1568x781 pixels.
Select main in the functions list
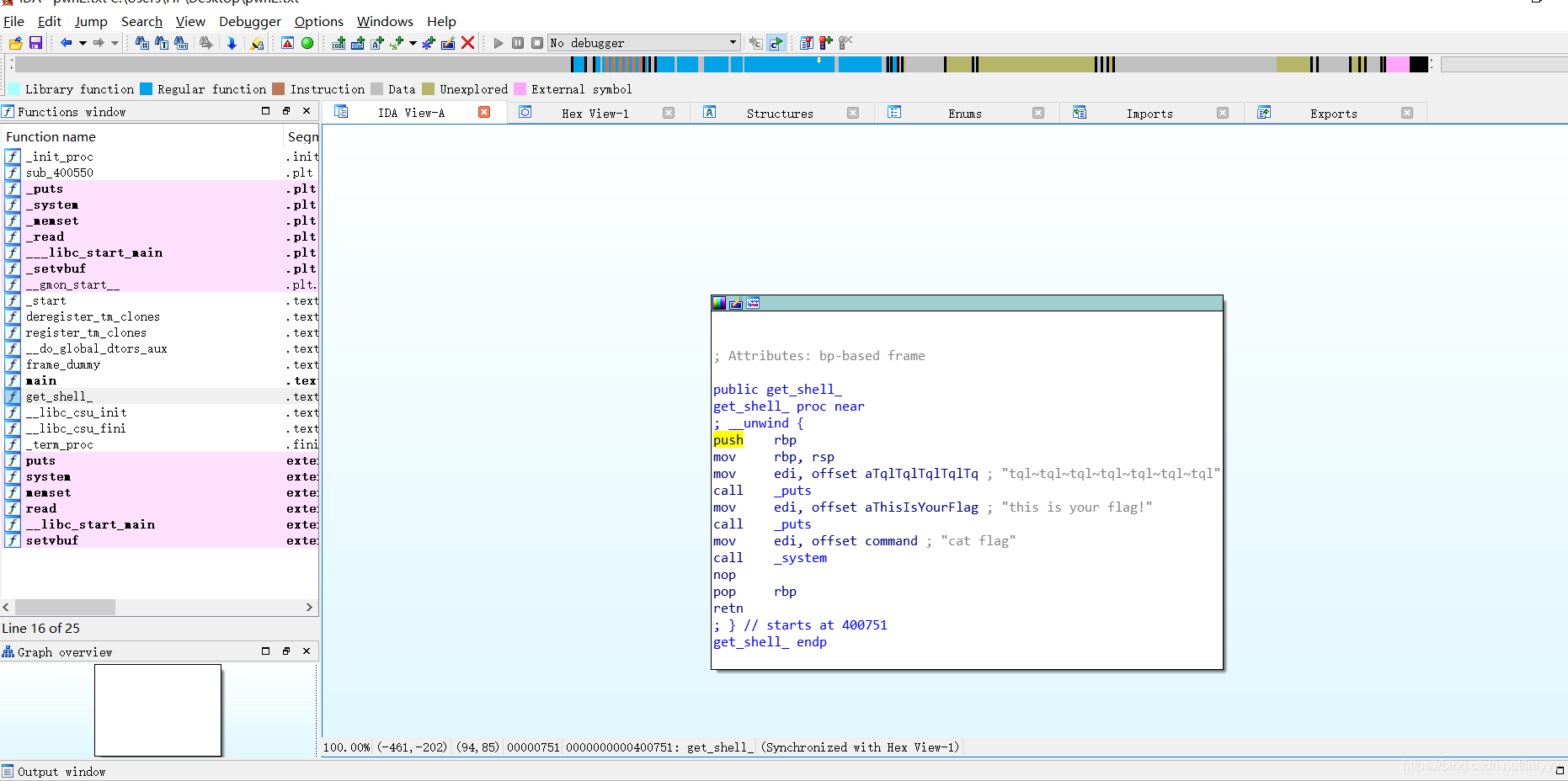point(160,380)
